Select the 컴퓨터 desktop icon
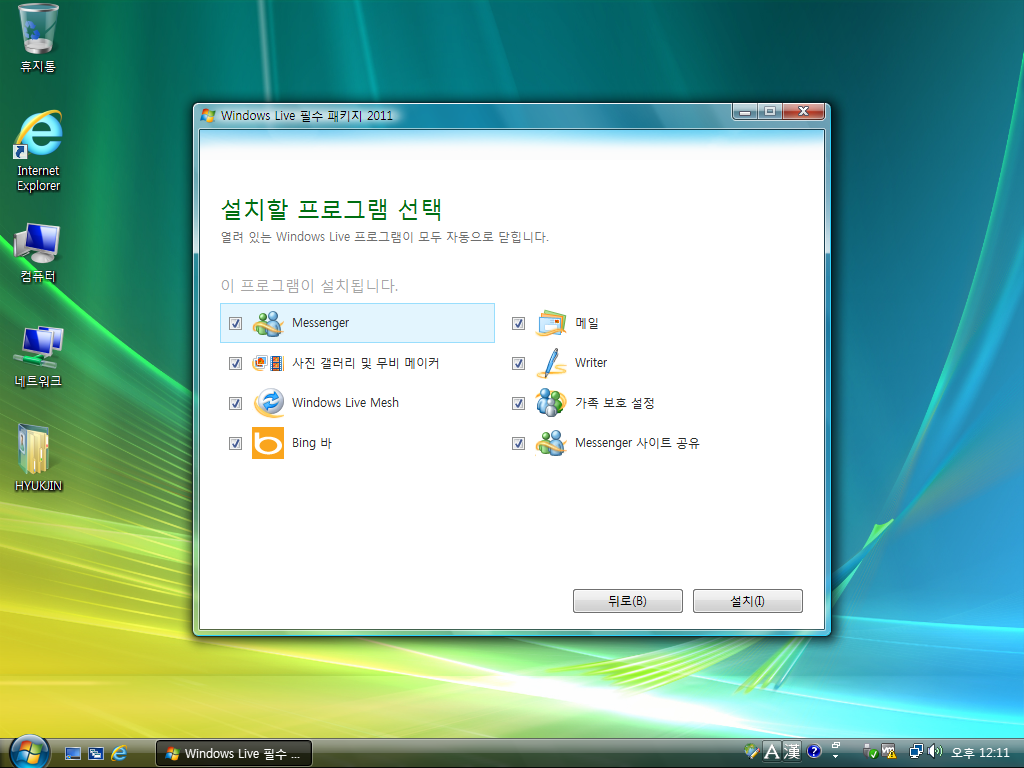The image size is (1024, 768). tap(39, 253)
